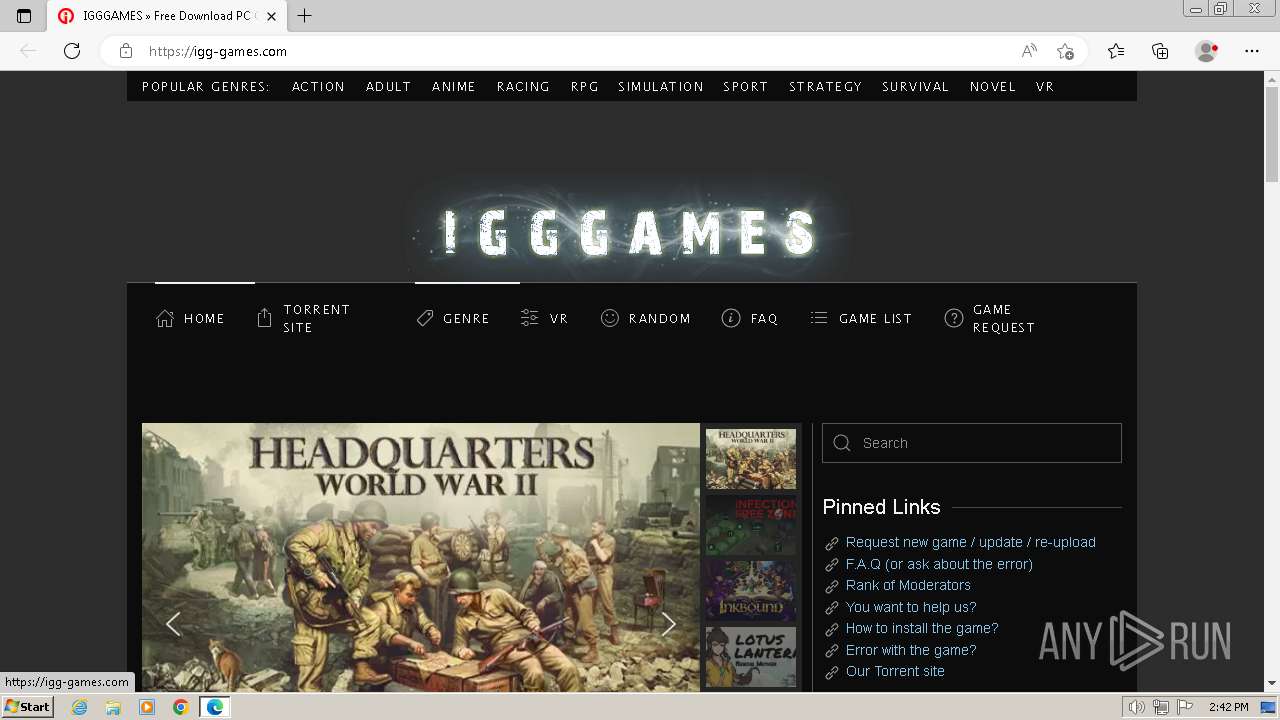The height and width of the screenshot is (720, 1280).
Task: Click the HOME house icon
Action: click(165, 318)
